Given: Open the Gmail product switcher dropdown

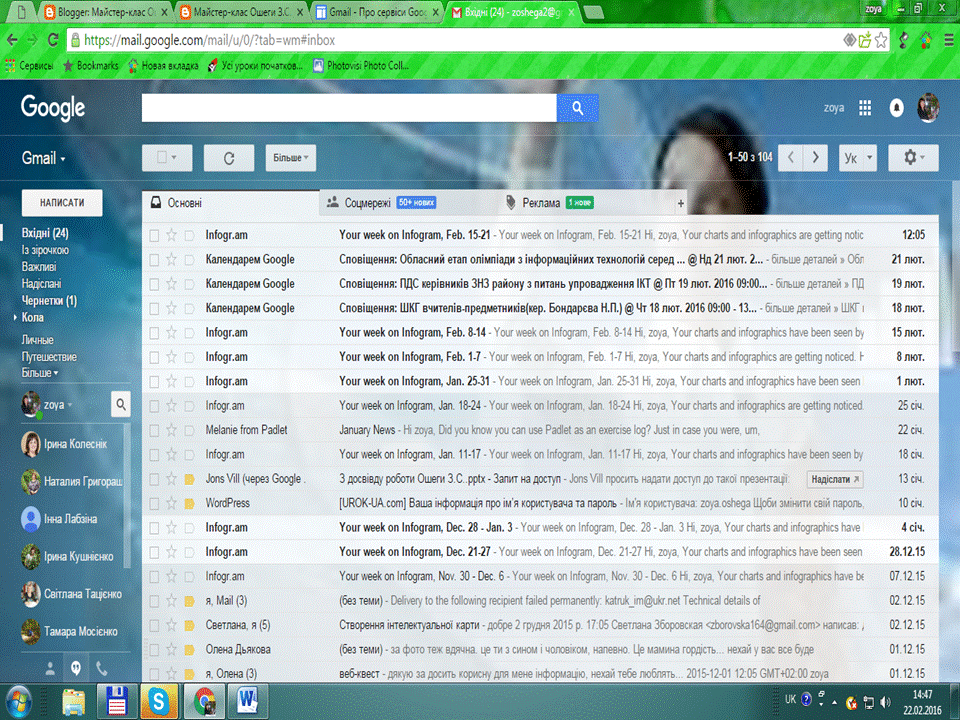Looking at the screenshot, I should (43, 158).
